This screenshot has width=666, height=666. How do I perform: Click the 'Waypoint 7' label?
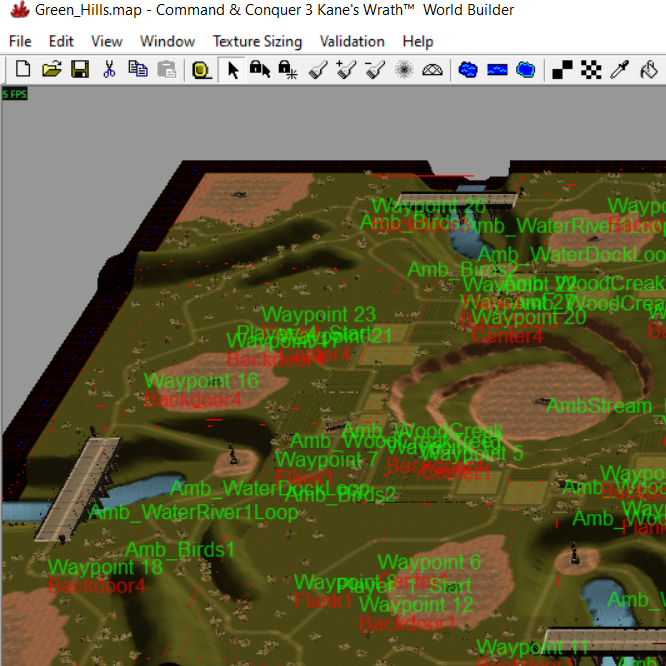pyautogui.click(x=327, y=460)
